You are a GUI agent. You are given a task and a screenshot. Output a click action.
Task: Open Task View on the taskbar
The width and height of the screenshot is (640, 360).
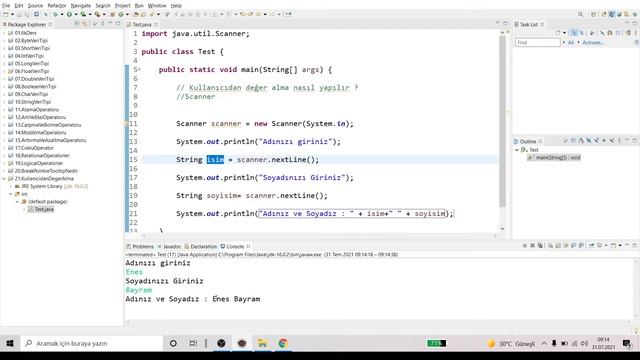coord(193,343)
